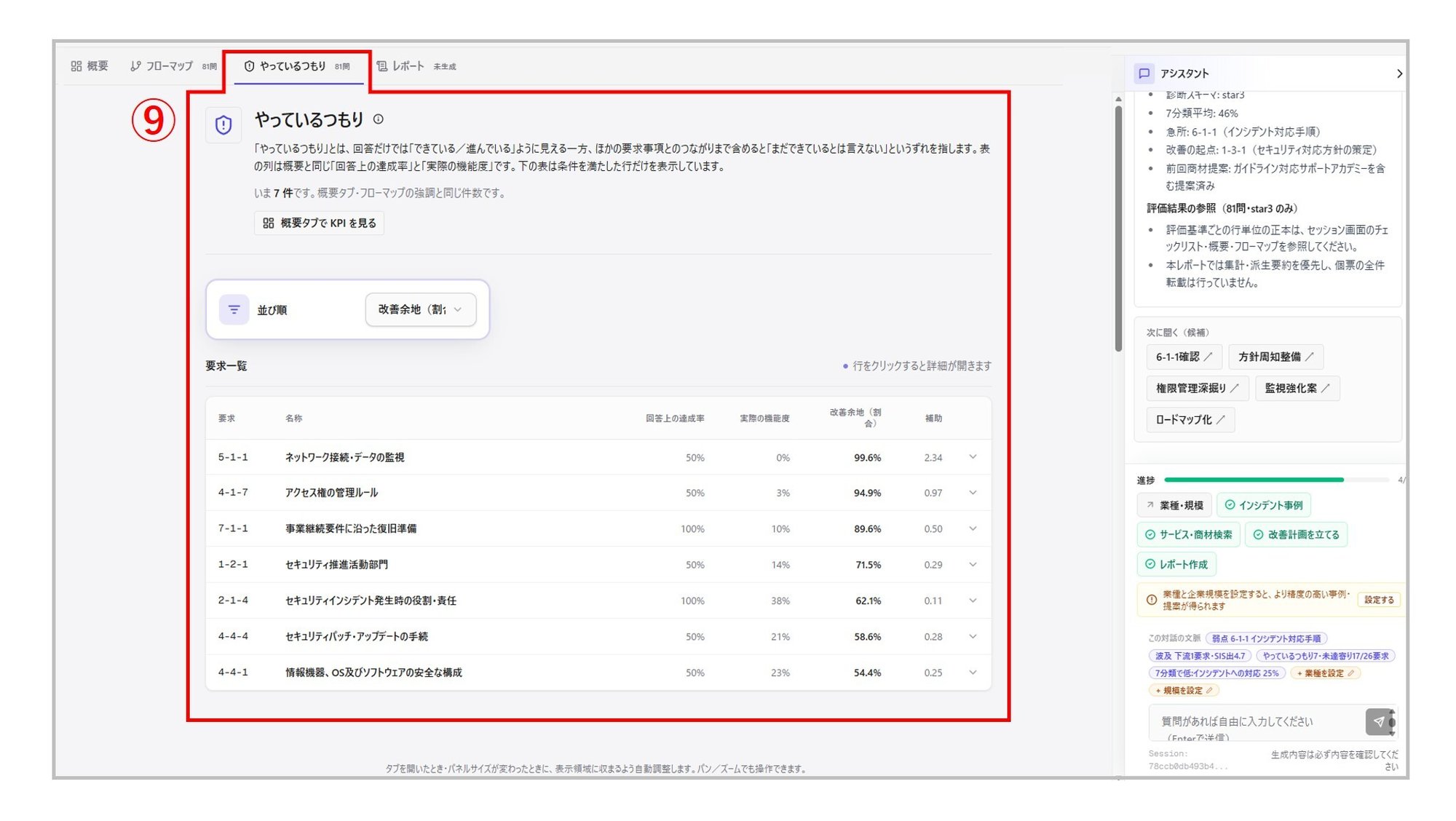1456x821 pixels.
Task: Switch to the フローマップ tab
Action: 173,66
